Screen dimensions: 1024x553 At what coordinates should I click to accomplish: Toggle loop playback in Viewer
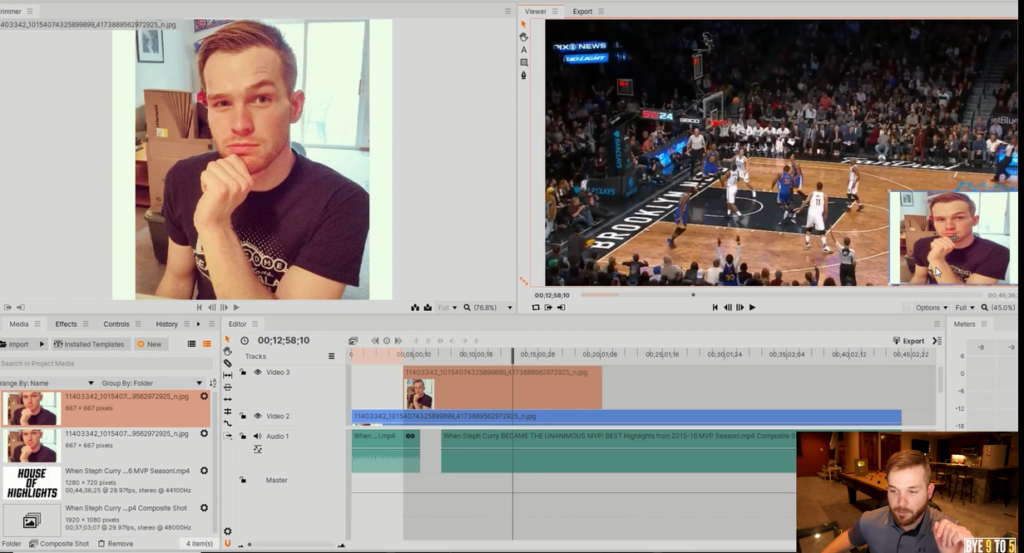pos(536,308)
